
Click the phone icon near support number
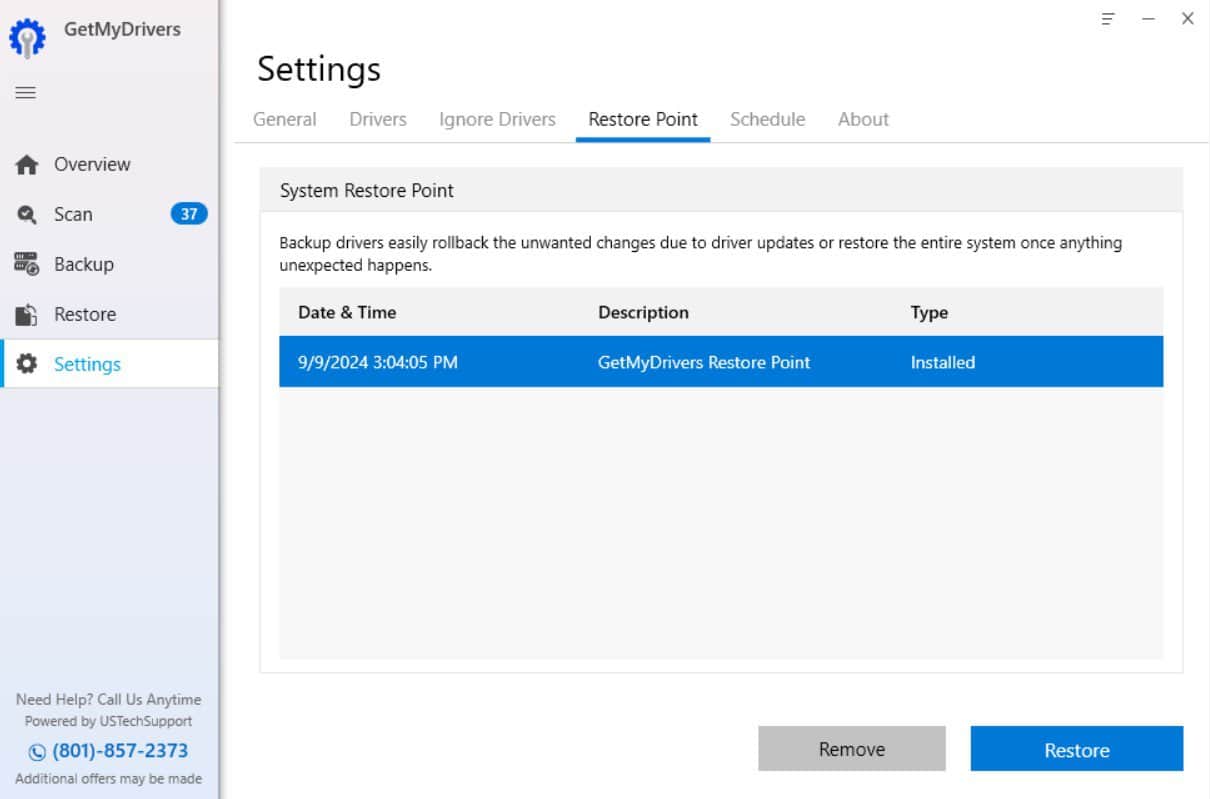(x=37, y=752)
